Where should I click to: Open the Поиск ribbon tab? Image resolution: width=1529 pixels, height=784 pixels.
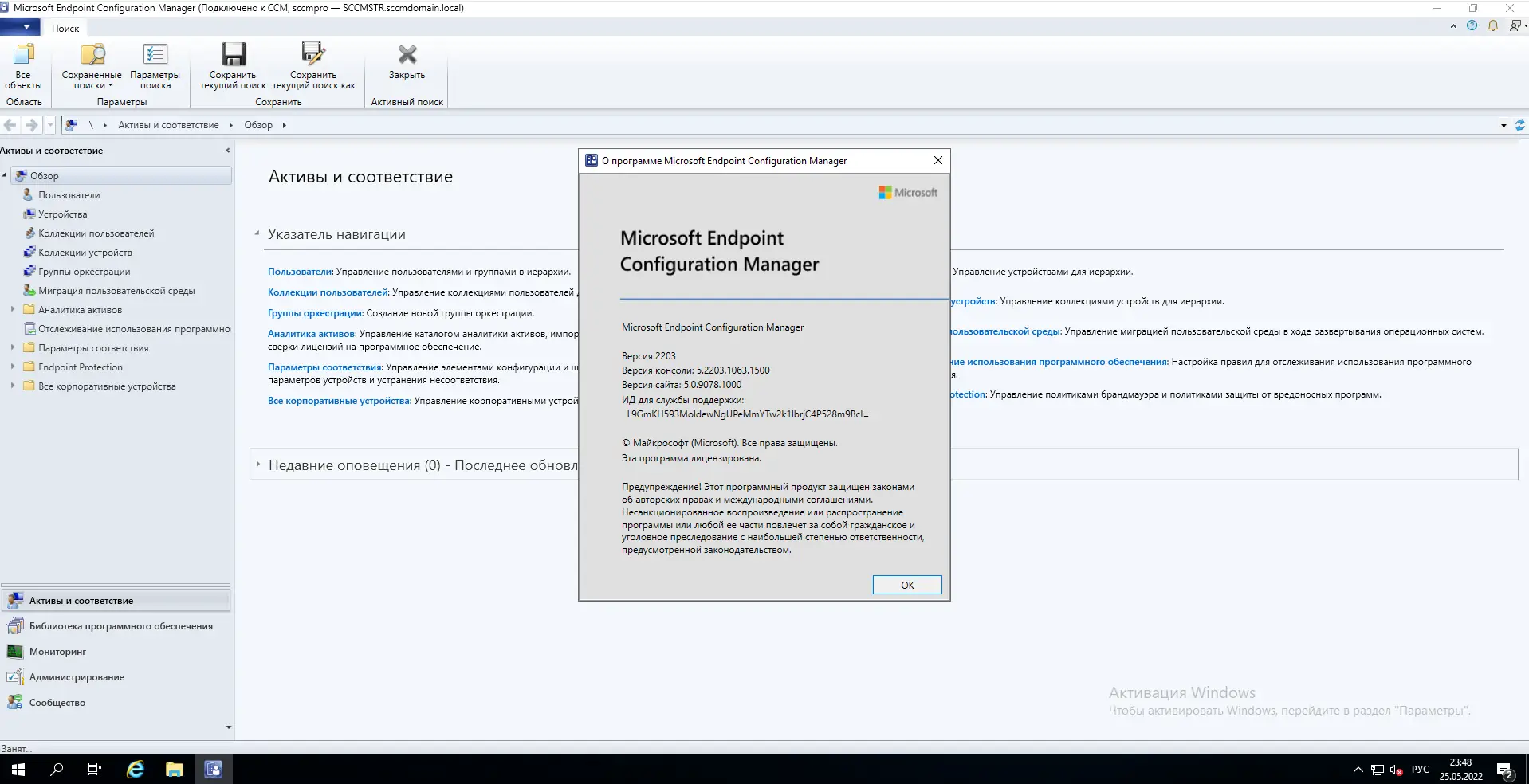[x=65, y=28]
